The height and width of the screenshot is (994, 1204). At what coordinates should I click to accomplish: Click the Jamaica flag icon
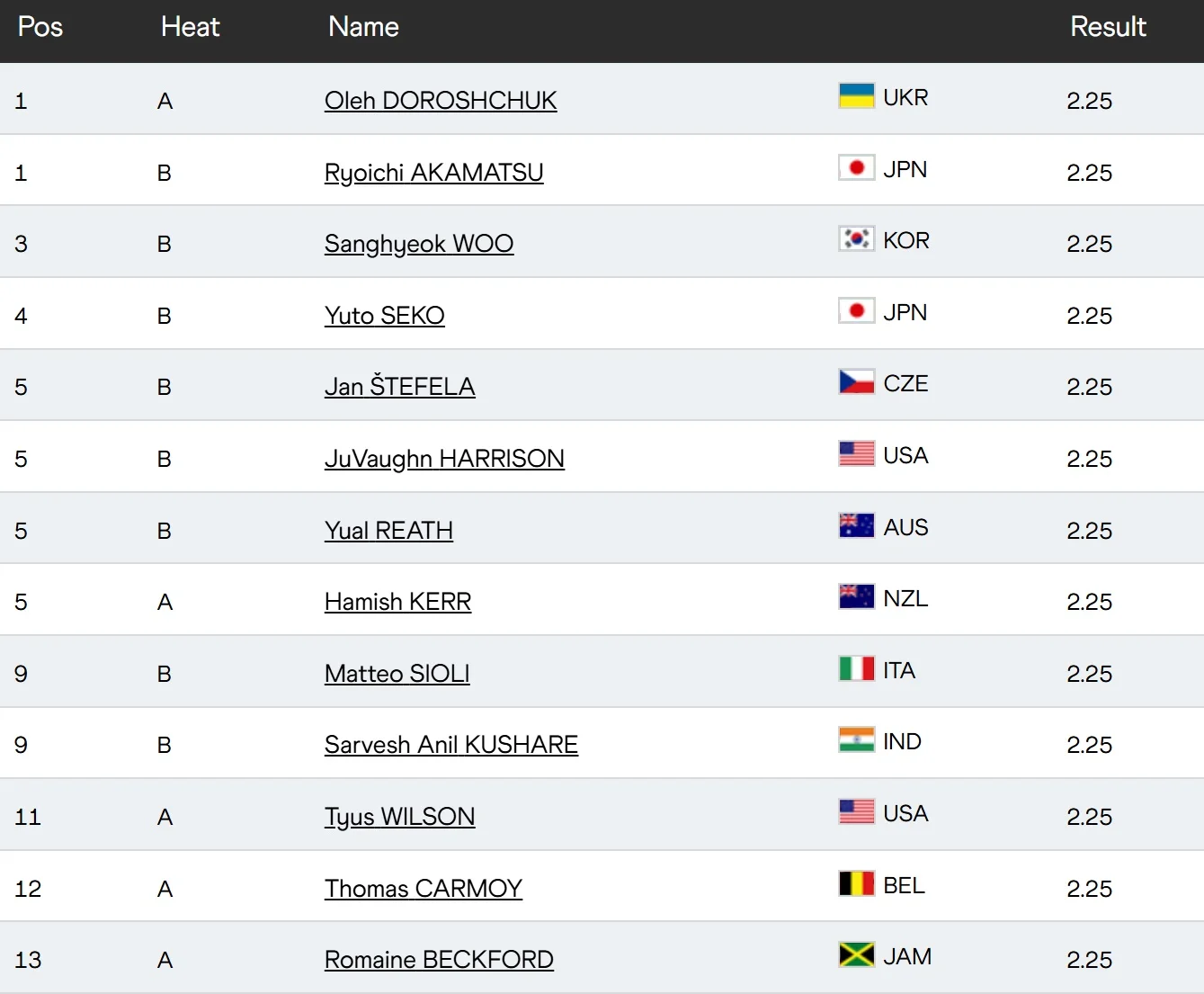(x=856, y=955)
